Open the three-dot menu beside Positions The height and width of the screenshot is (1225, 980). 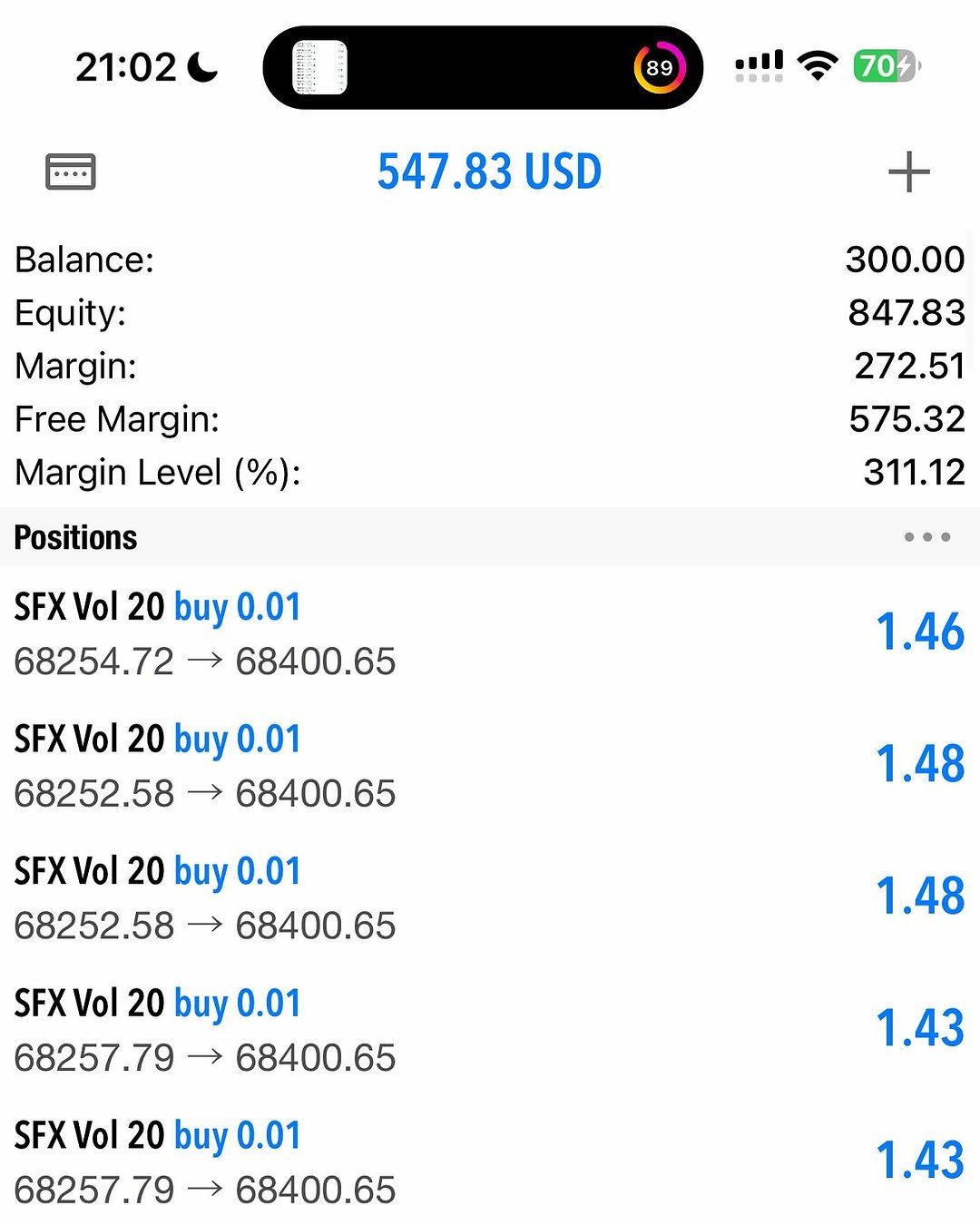(x=926, y=537)
